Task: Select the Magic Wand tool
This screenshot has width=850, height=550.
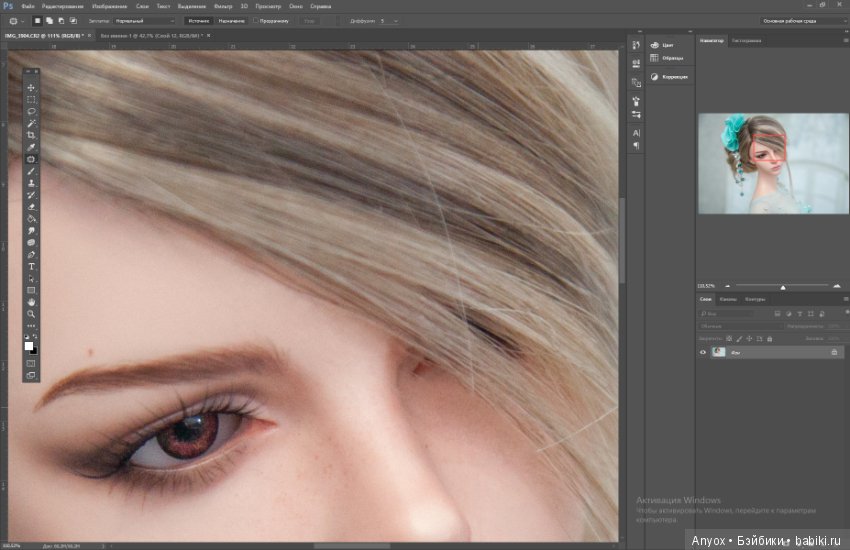Action: (31, 124)
